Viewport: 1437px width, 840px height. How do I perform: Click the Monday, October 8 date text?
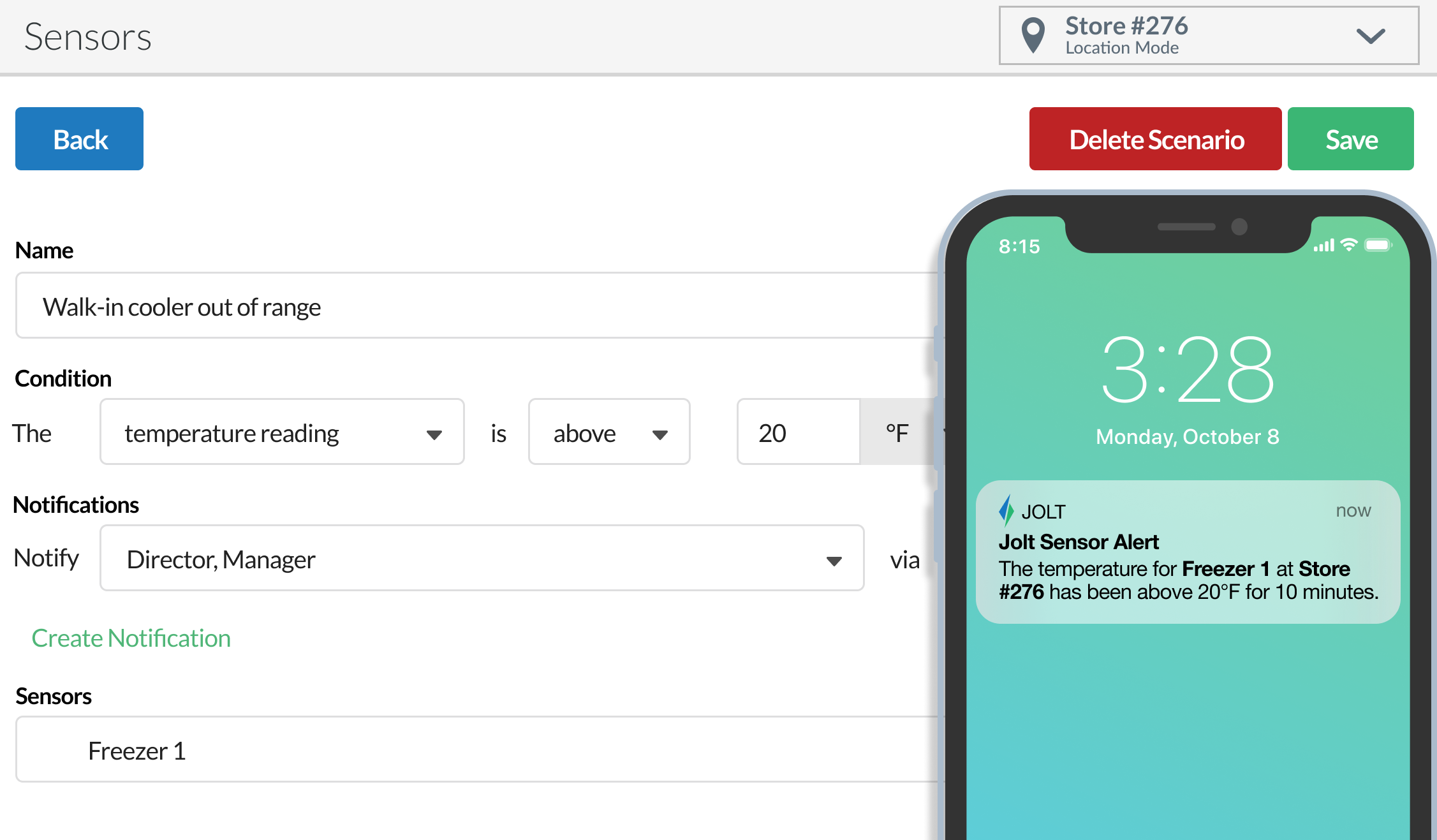tap(1188, 437)
